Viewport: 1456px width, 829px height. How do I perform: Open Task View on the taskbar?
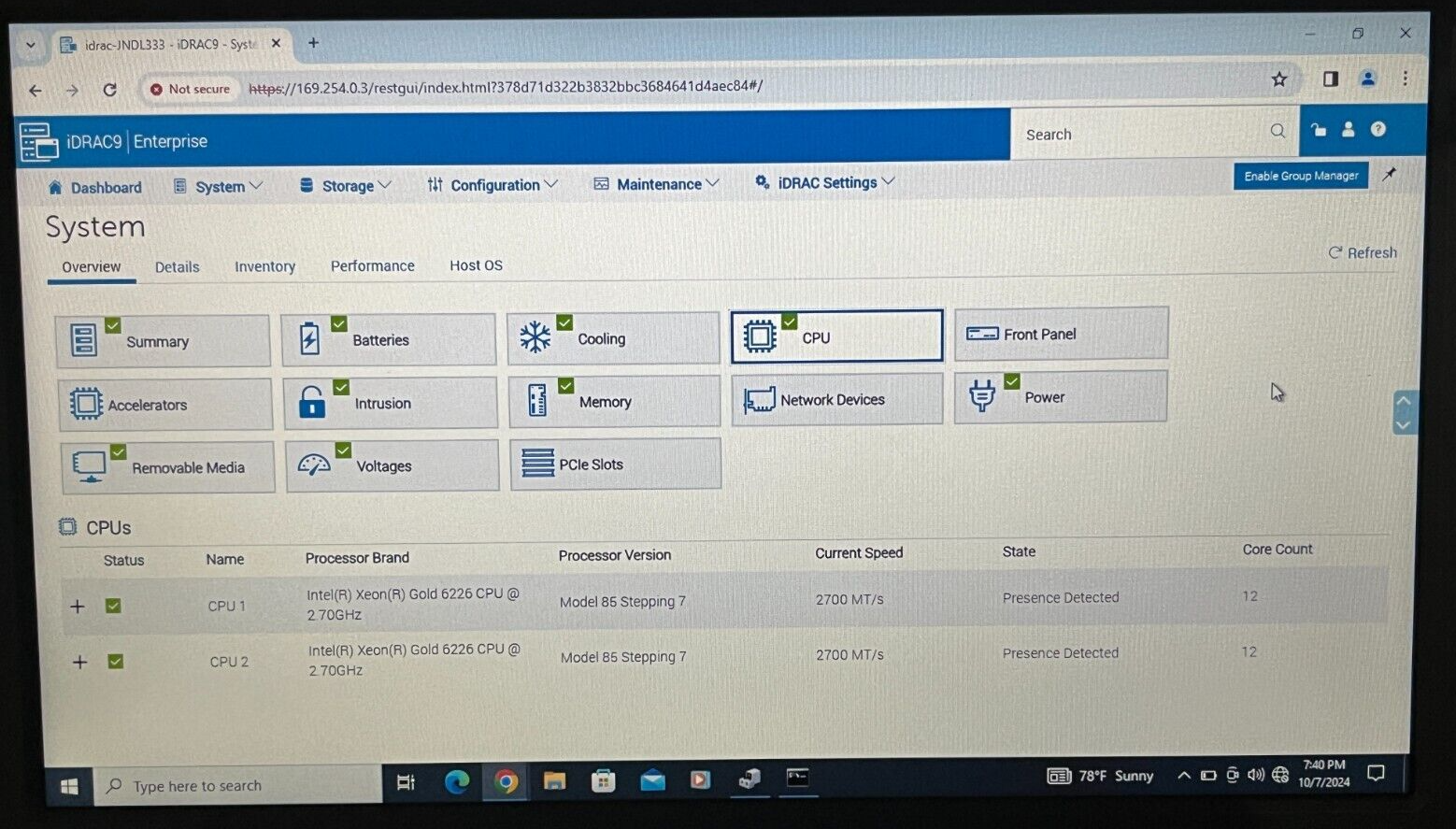pos(406,782)
